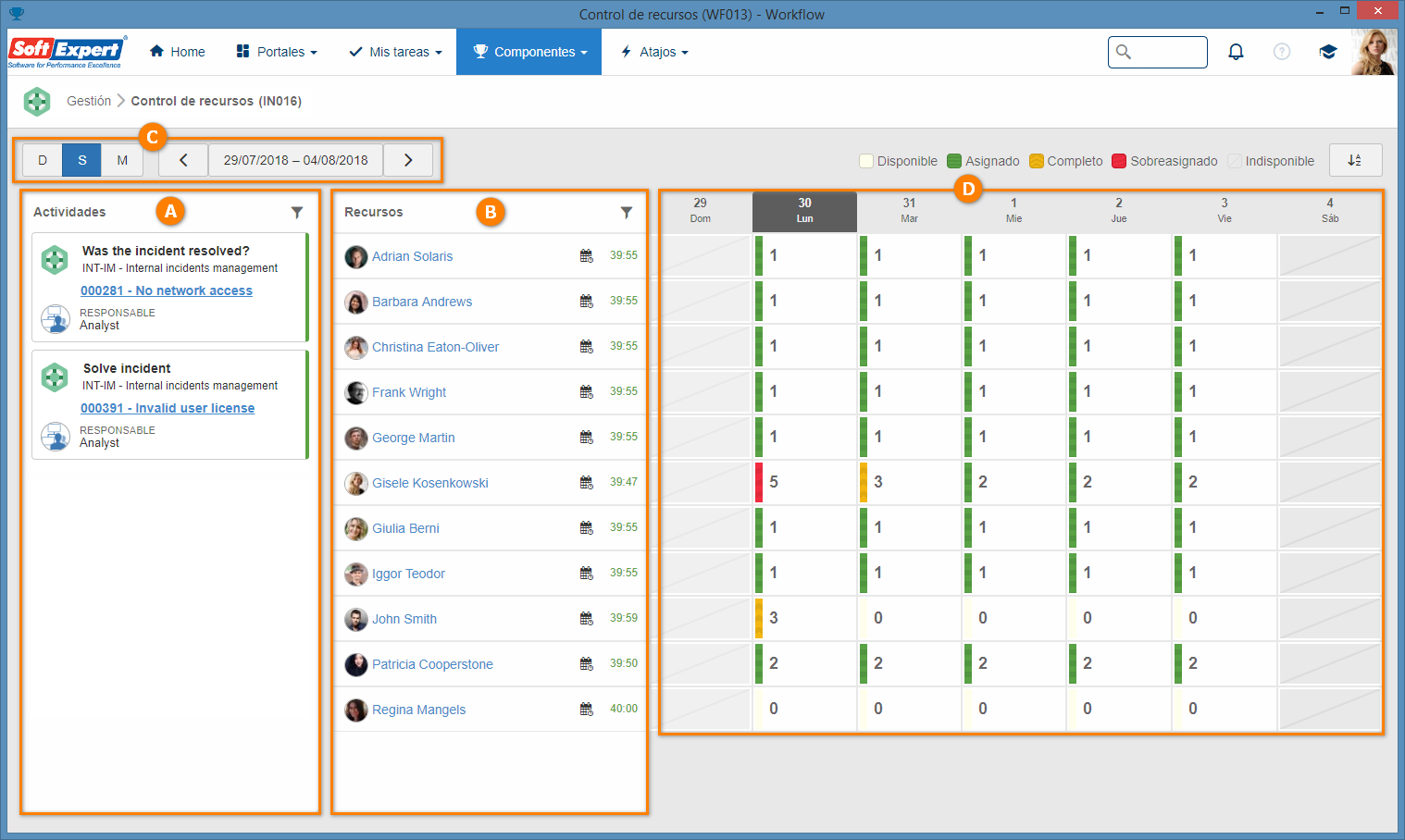This screenshot has width=1405, height=840.
Task: Click Gisele Kosenkowski hours 39:47
Action: 624,482
